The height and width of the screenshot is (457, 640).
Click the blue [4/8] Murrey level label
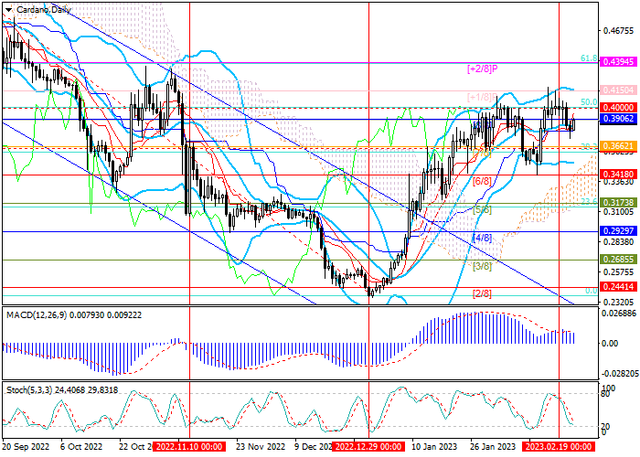pyautogui.click(x=481, y=238)
